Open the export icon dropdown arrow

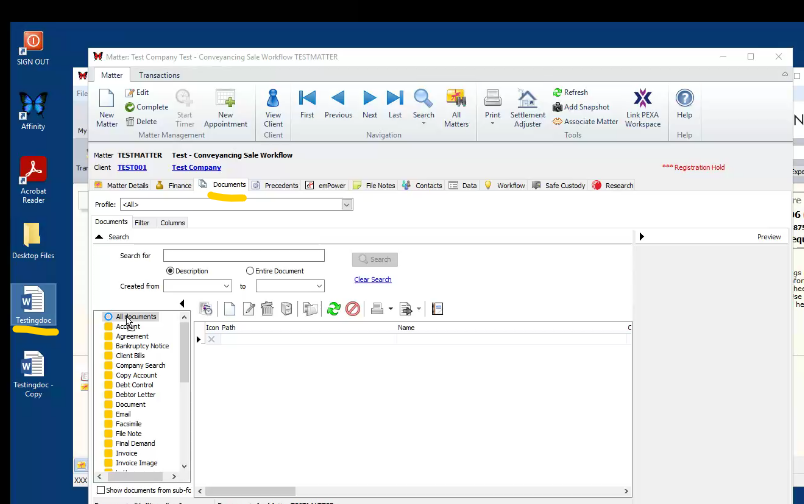tap(419, 309)
